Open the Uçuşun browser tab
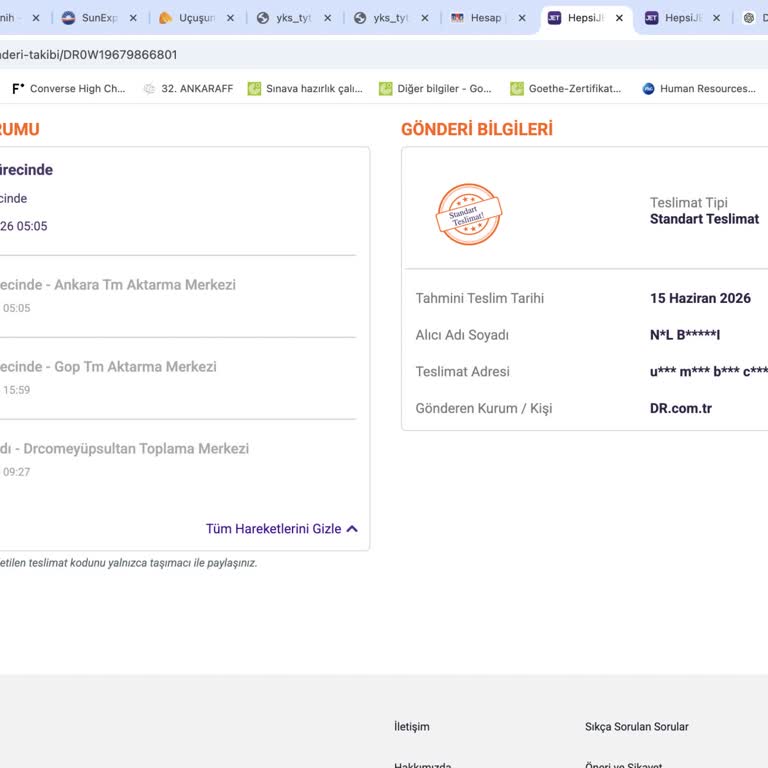Viewport: 768px width, 768px height. click(x=196, y=18)
